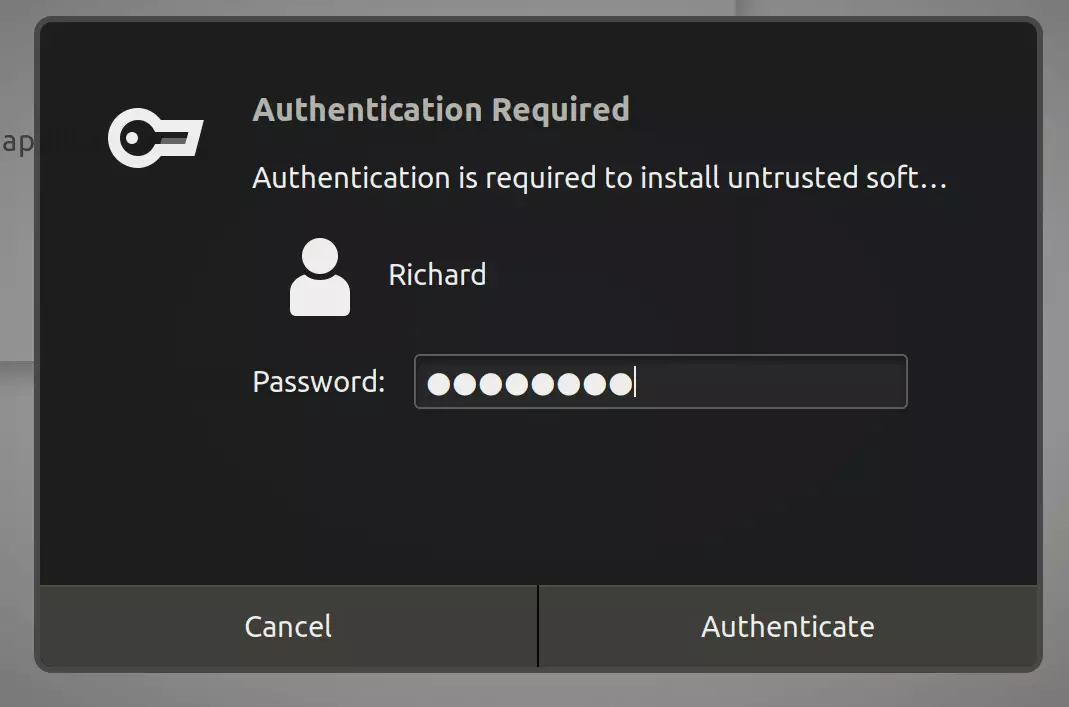This screenshot has width=1069, height=707.
Task: Focus the Password input field
Action: click(x=661, y=382)
